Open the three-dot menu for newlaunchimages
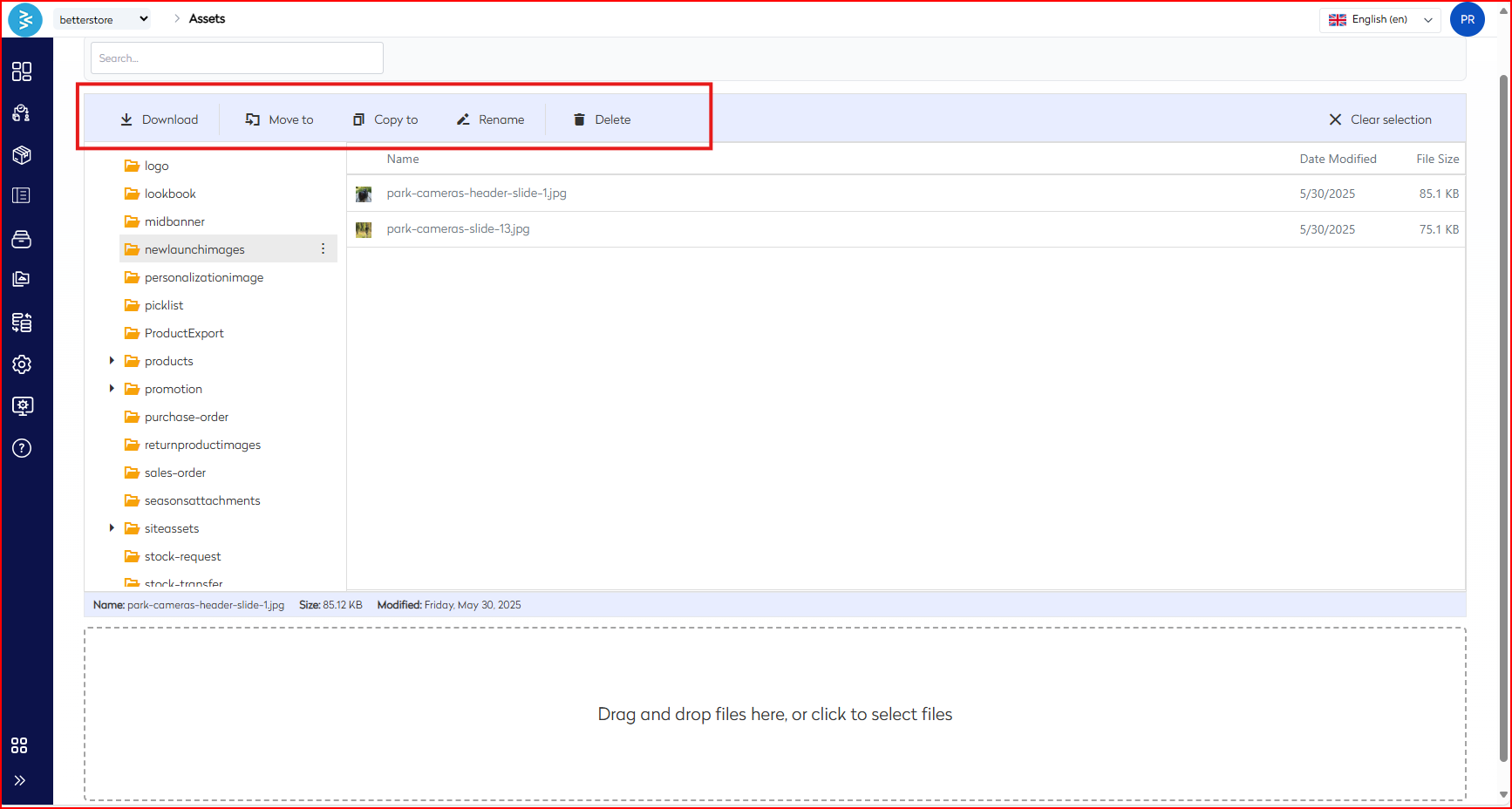This screenshot has height=809, width=1512. [x=323, y=249]
